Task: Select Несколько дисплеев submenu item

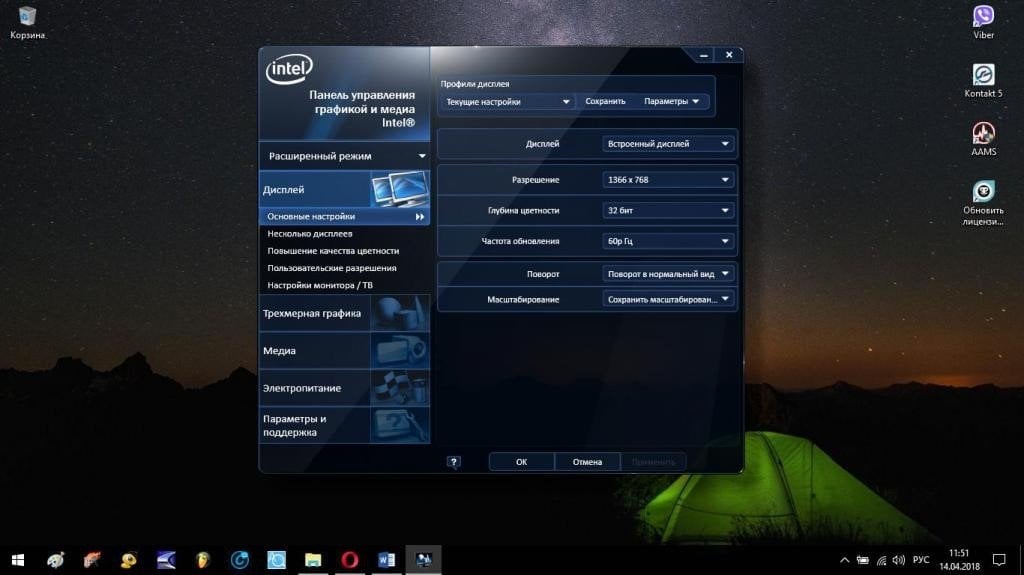Action: pos(310,233)
